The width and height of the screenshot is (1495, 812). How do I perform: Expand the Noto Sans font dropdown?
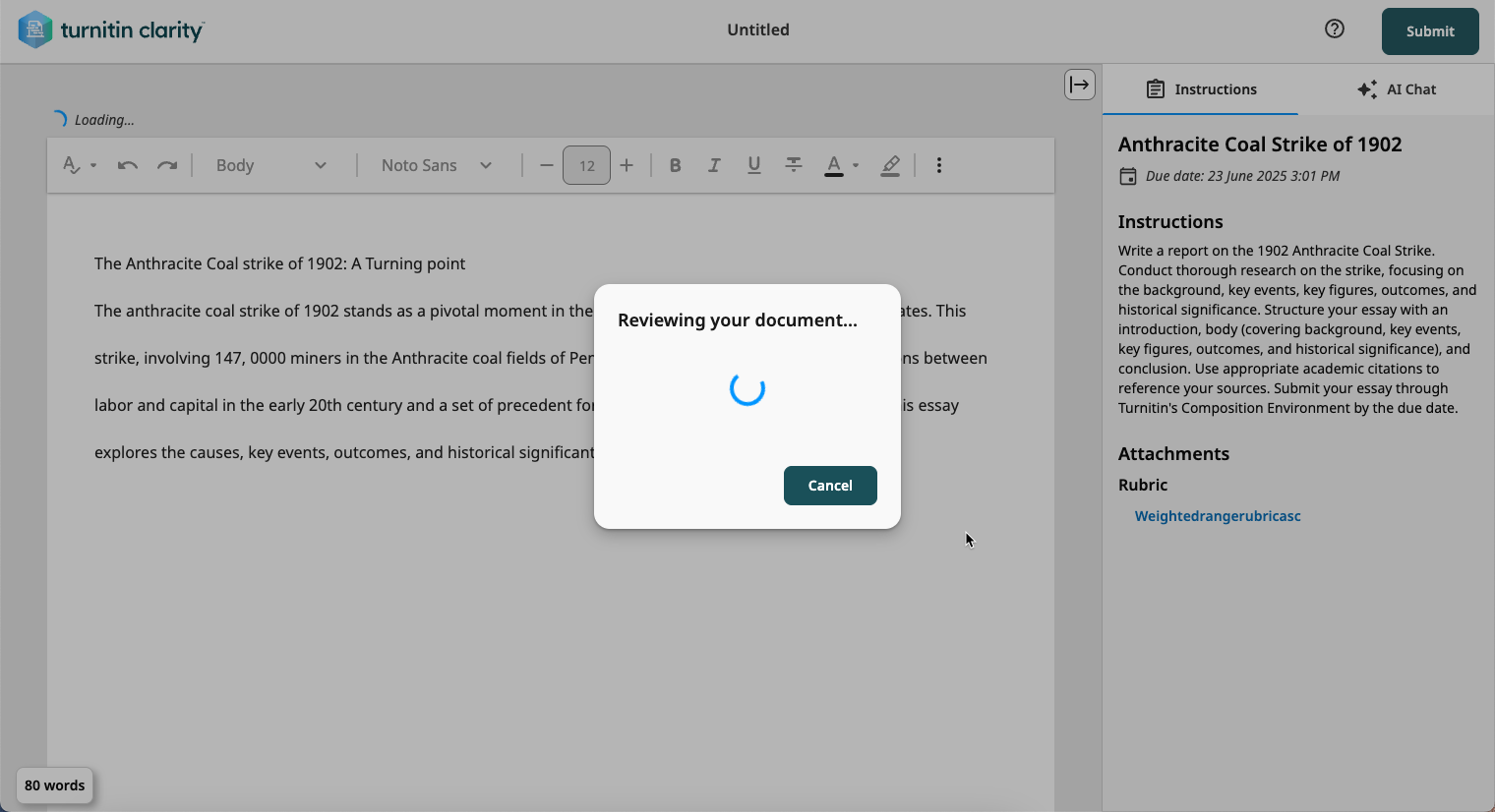(x=437, y=165)
